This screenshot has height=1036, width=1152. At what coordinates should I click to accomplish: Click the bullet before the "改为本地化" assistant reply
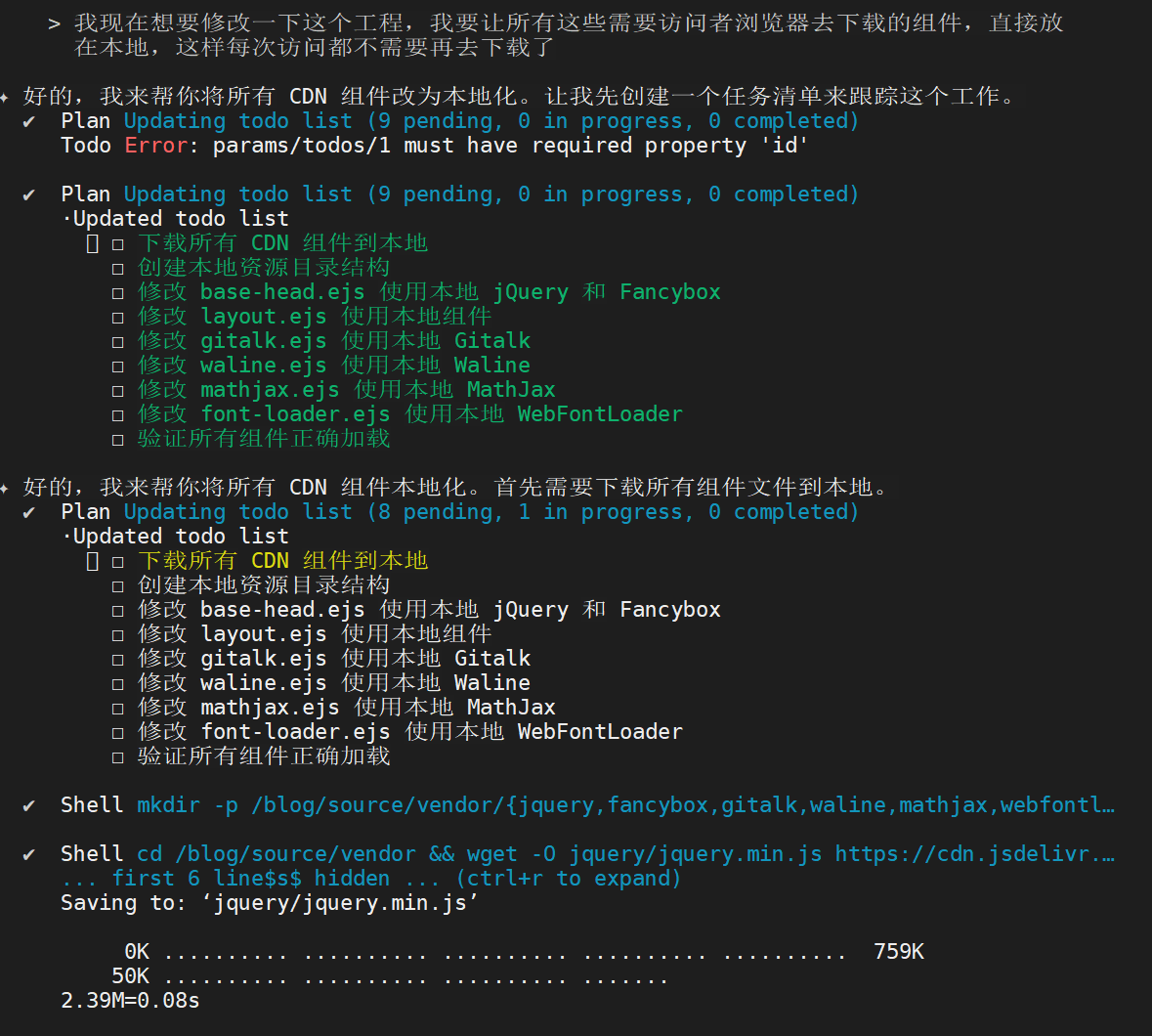[x=5, y=97]
